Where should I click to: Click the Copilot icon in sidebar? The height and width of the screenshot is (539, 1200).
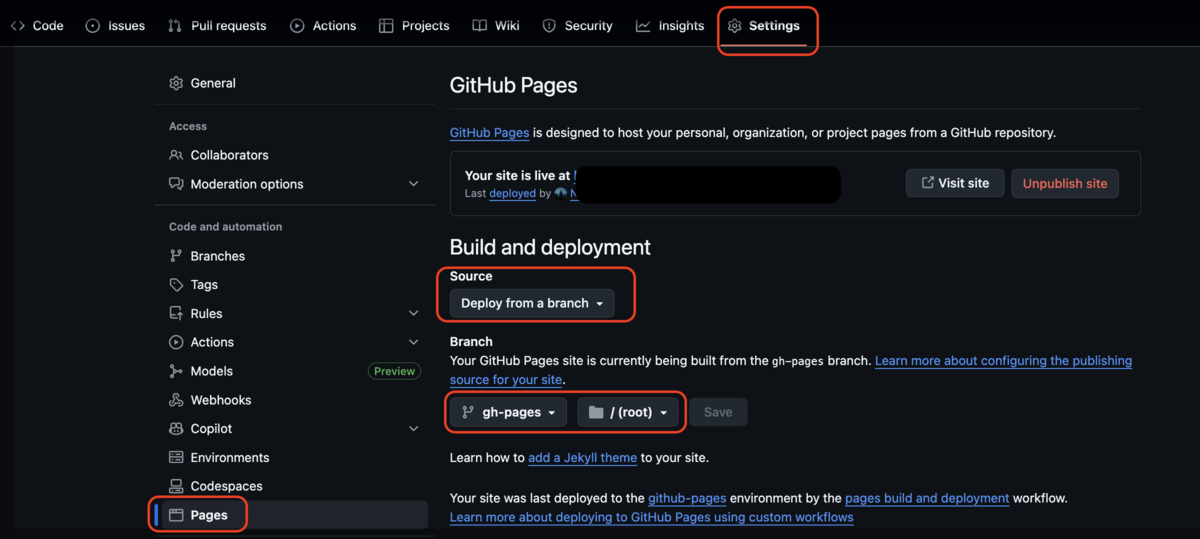coord(176,428)
